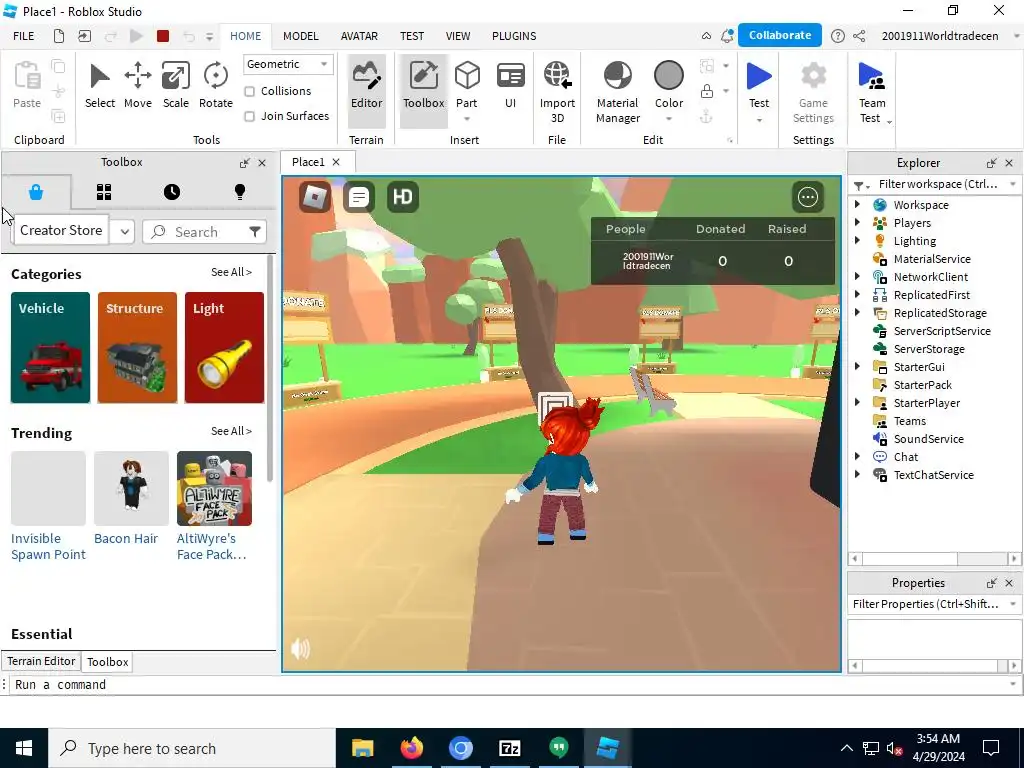Image resolution: width=1024 pixels, height=768 pixels.
Task: Expand StarterGui in Explorer
Action: (857, 366)
